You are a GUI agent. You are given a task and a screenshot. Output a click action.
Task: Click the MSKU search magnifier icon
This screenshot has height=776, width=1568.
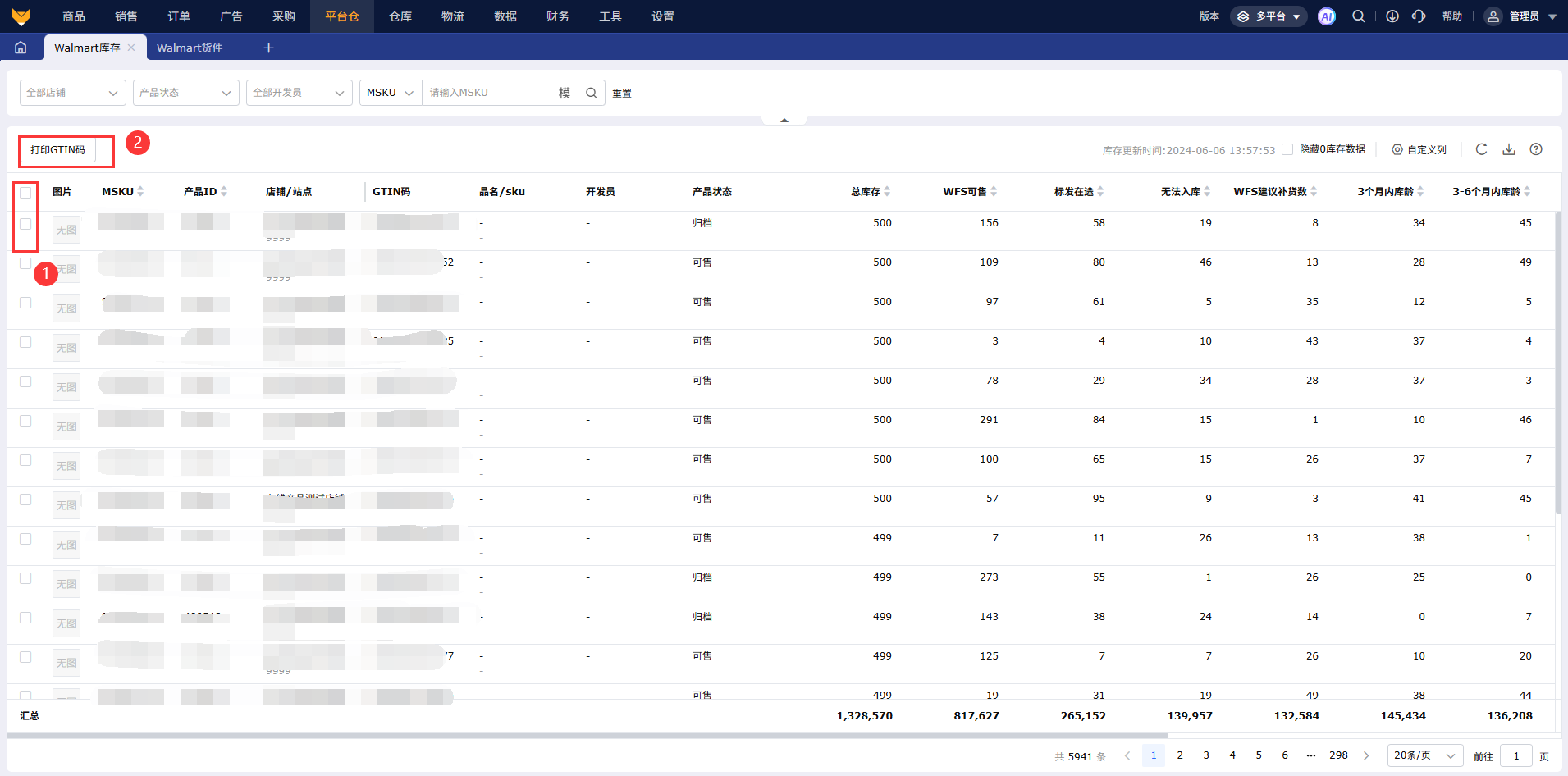(592, 93)
